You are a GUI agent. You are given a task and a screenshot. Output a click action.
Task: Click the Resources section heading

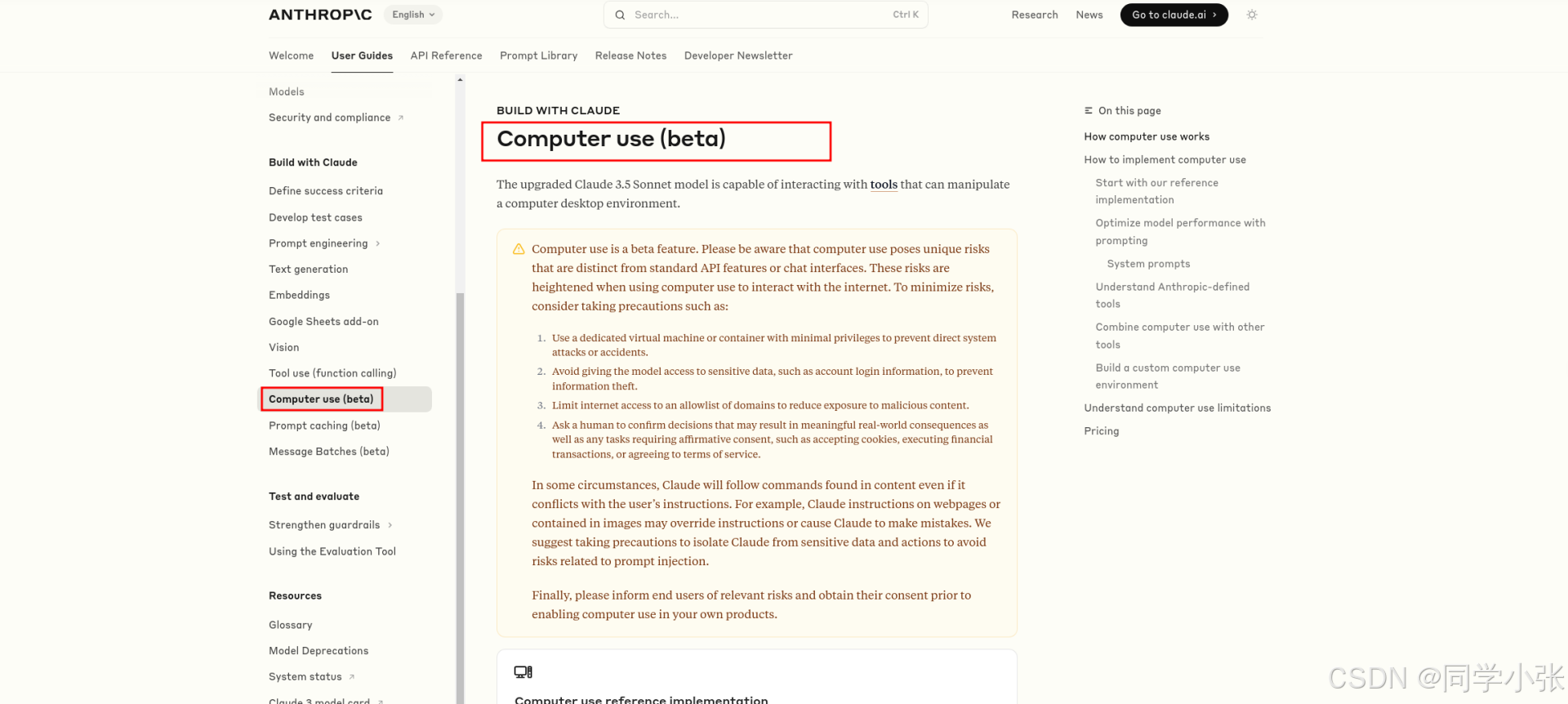[295, 596]
